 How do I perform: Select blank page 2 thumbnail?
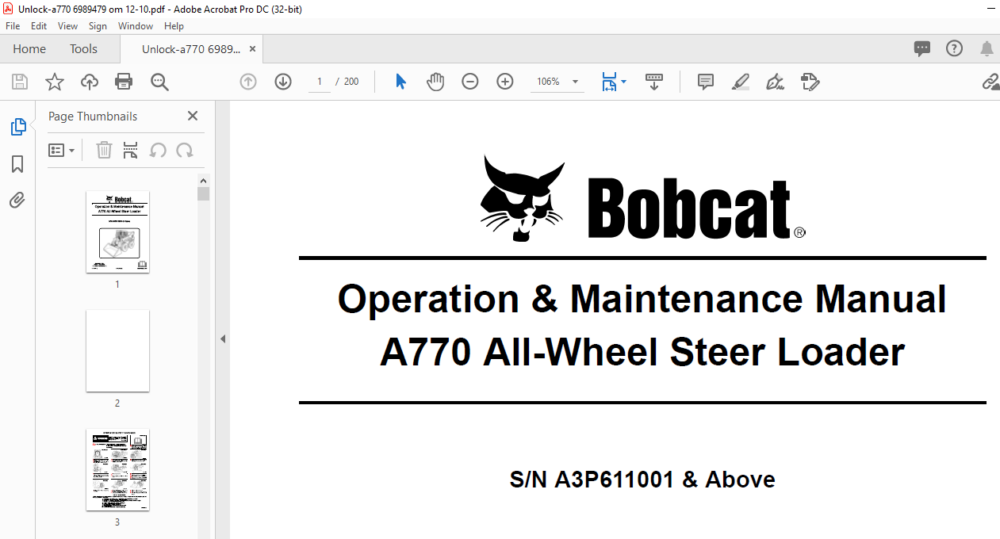point(118,351)
